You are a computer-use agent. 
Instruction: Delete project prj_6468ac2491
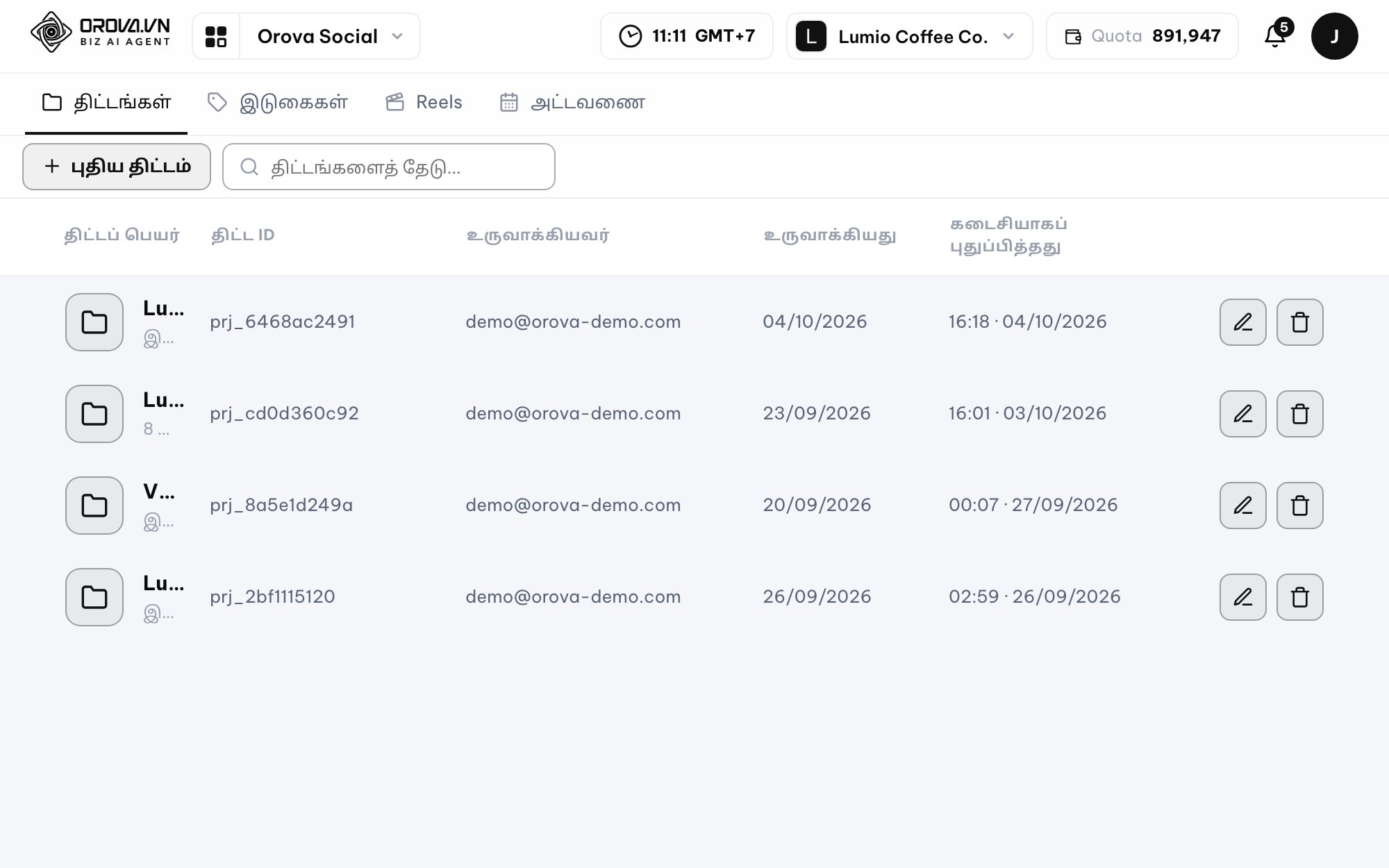point(1300,322)
